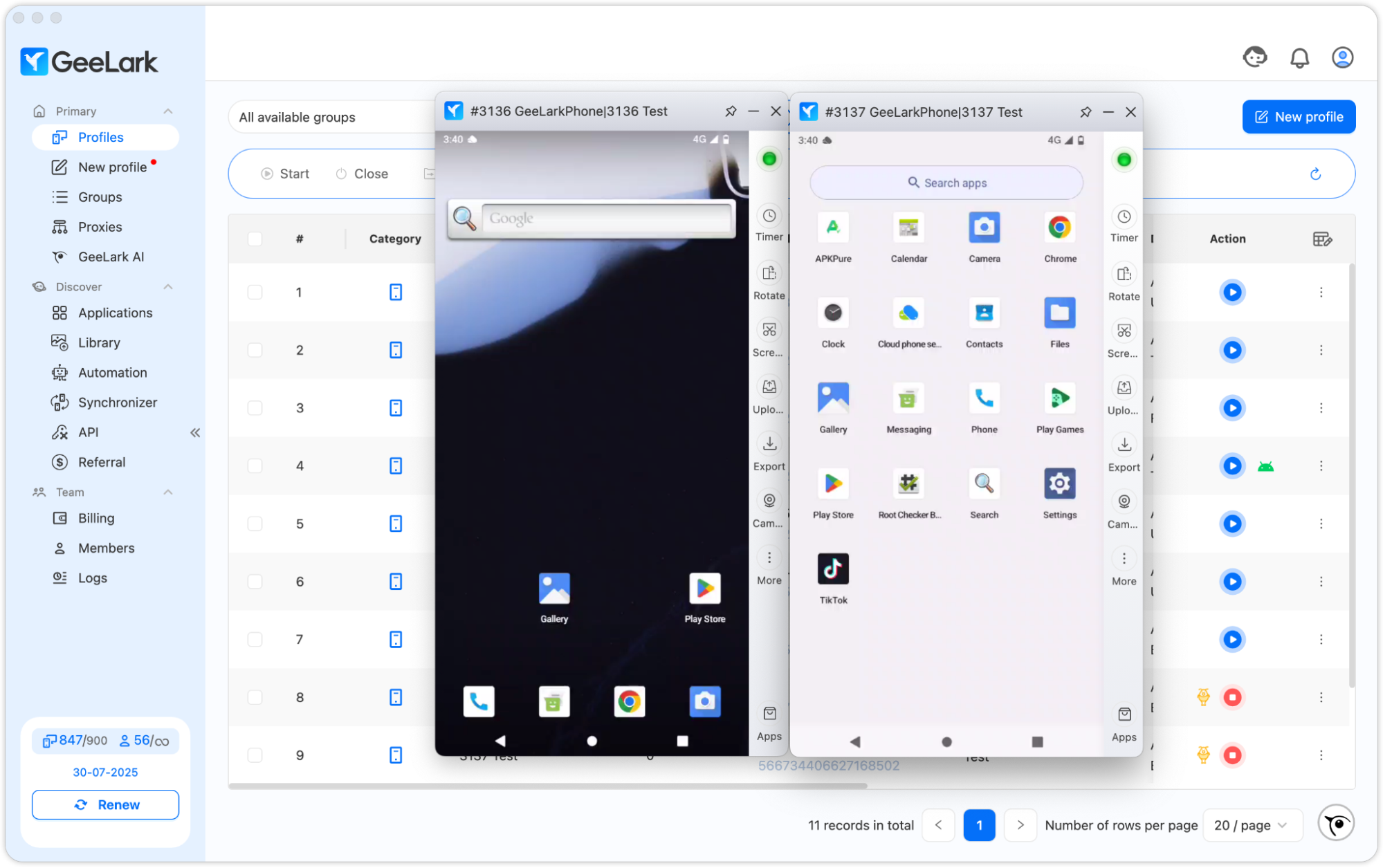This screenshot has height=868, width=1383.
Task: Check the box for row 2
Action: [255, 350]
